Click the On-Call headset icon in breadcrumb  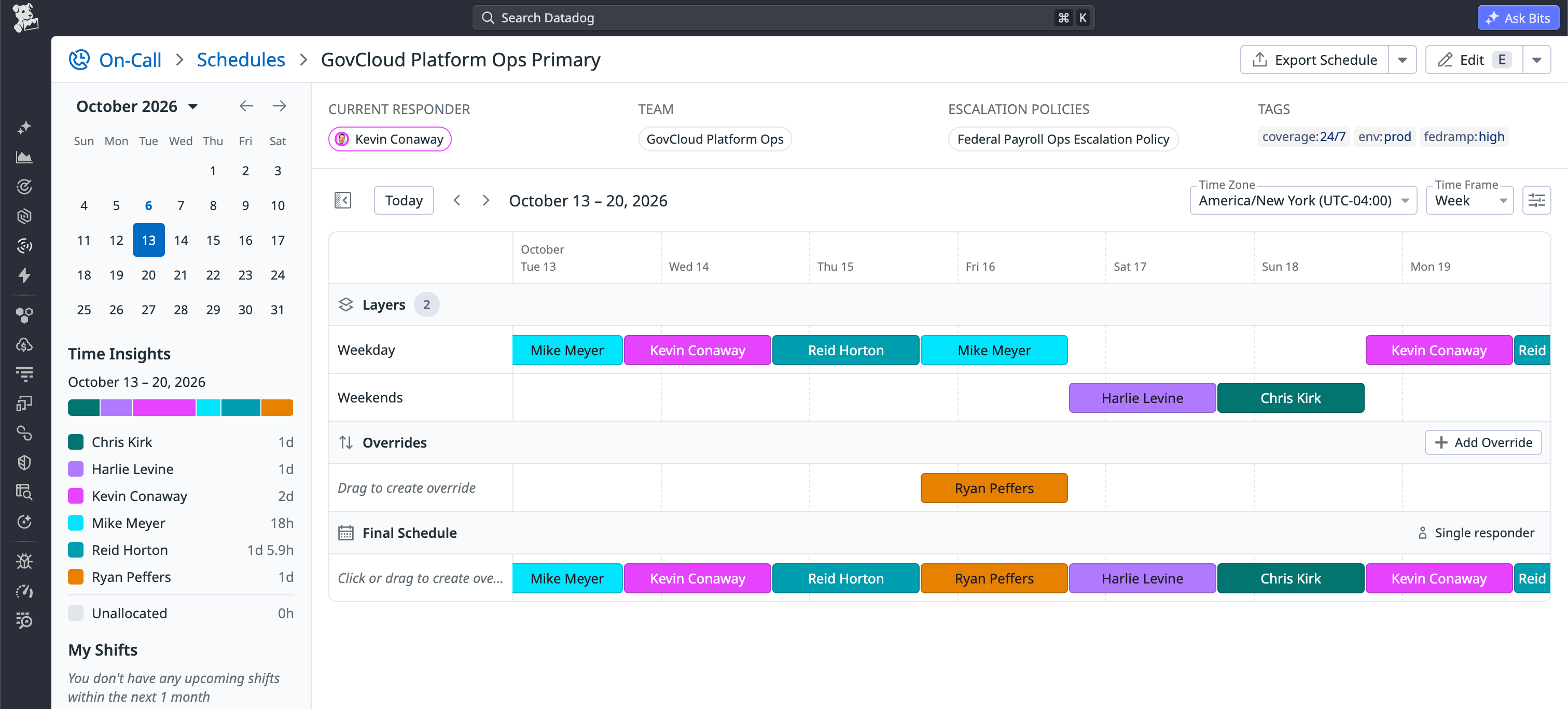(x=79, y=60)
